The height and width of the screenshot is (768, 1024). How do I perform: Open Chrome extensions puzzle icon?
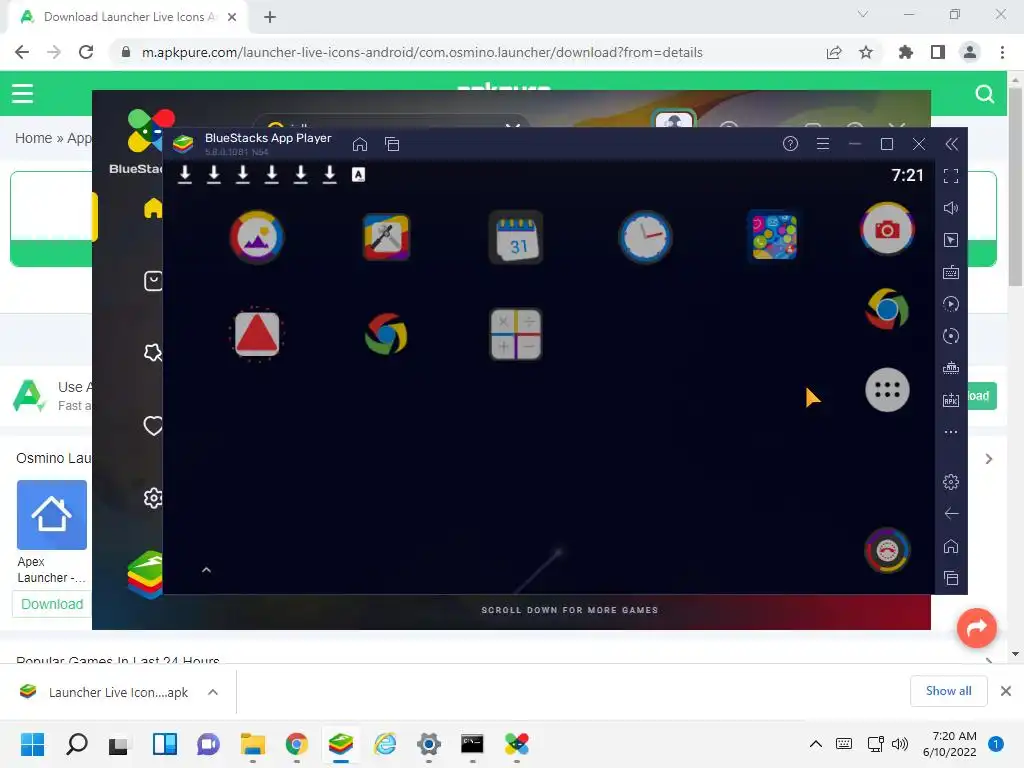906,52
